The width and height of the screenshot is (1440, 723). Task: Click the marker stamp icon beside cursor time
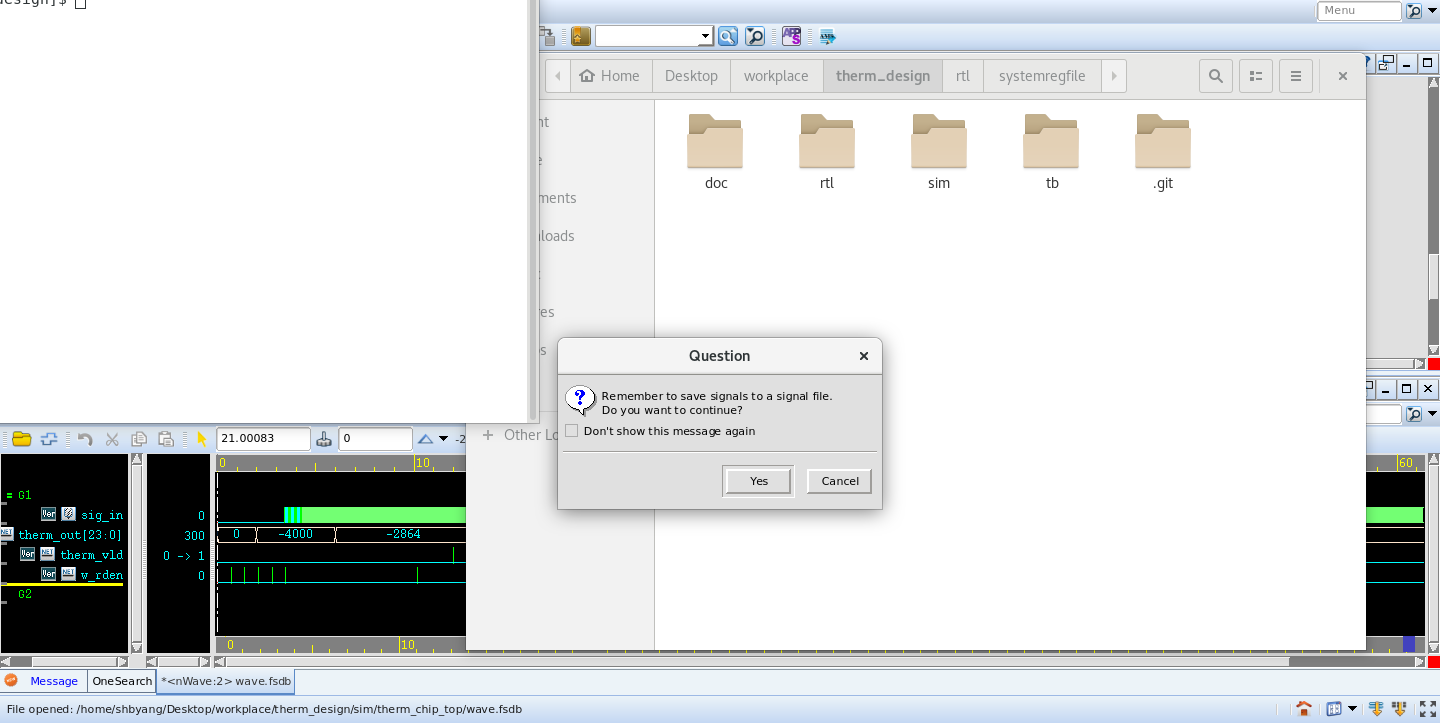point(324,439)
